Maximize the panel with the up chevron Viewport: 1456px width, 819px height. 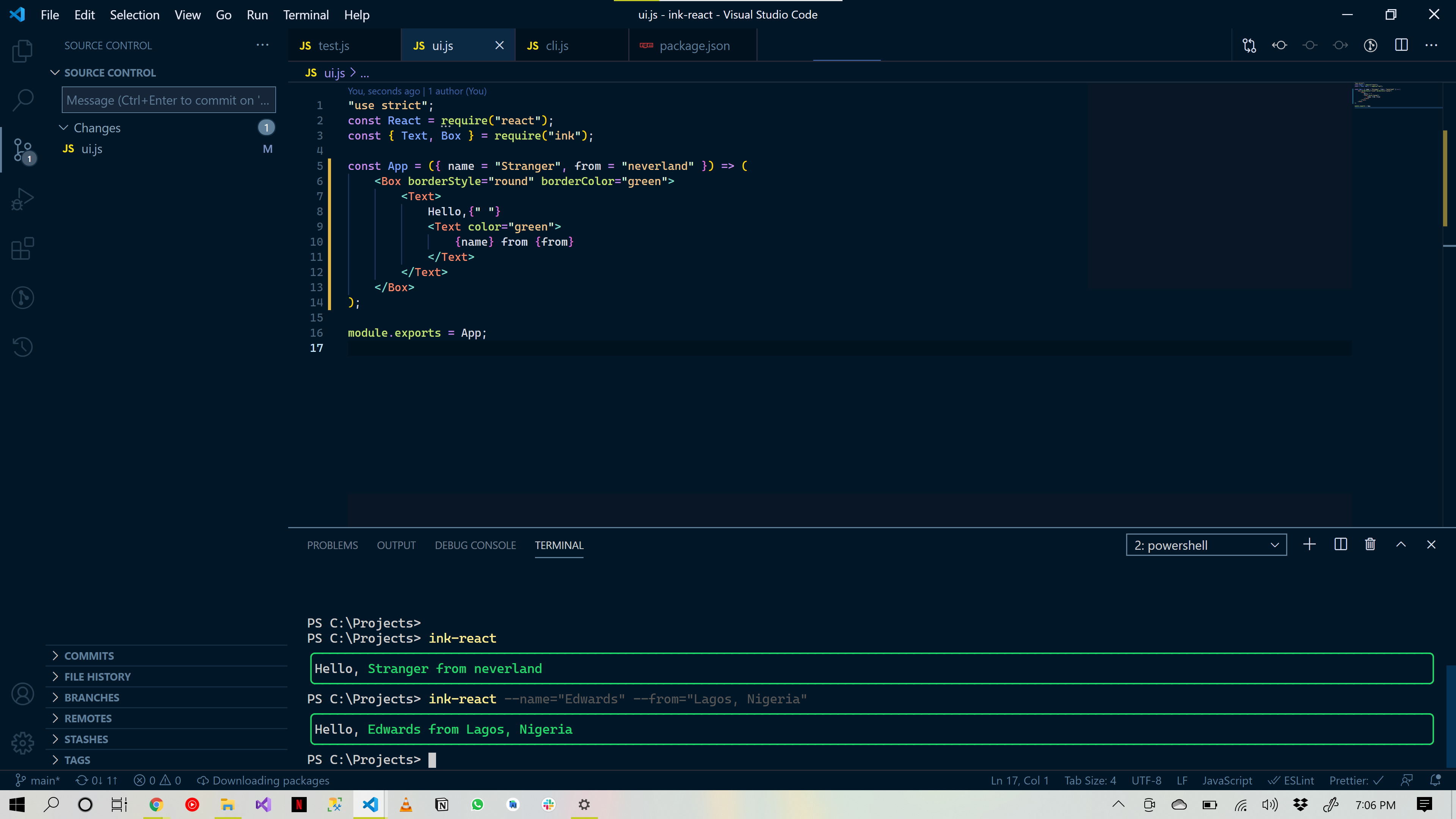(1401, 544)
